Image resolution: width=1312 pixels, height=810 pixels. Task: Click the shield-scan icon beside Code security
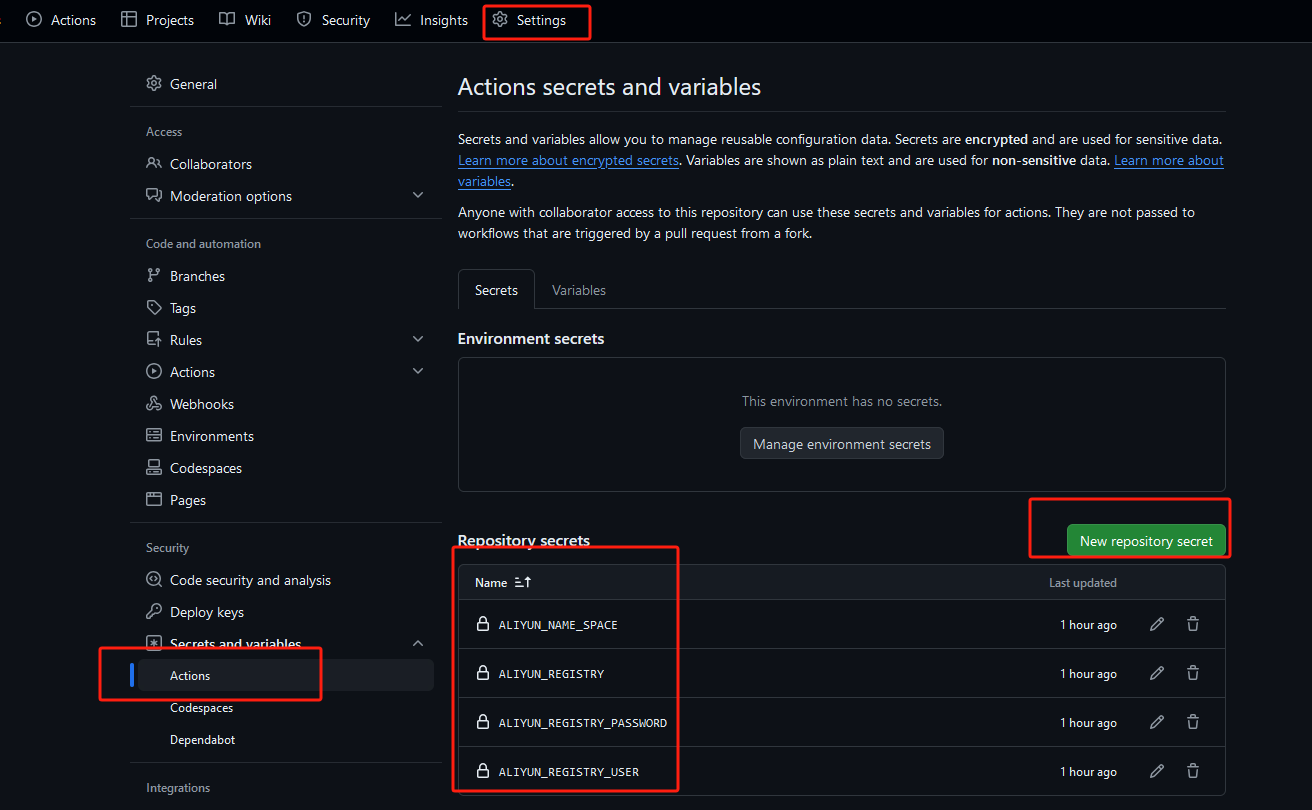[154, 580]
